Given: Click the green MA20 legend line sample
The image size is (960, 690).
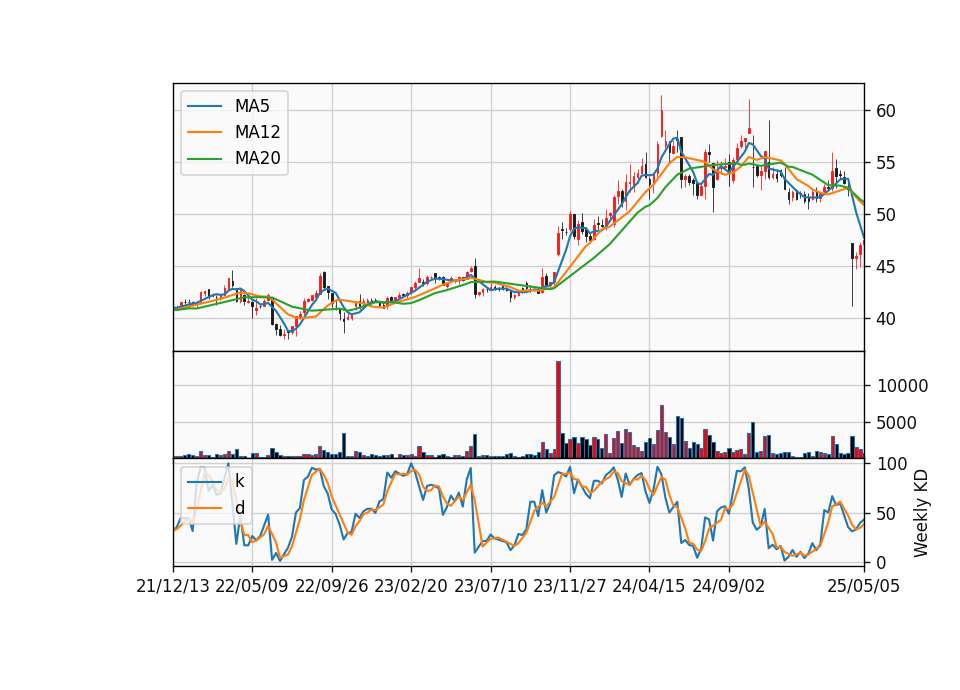Looking at the screenshot, I should click(x=204, y=159).
